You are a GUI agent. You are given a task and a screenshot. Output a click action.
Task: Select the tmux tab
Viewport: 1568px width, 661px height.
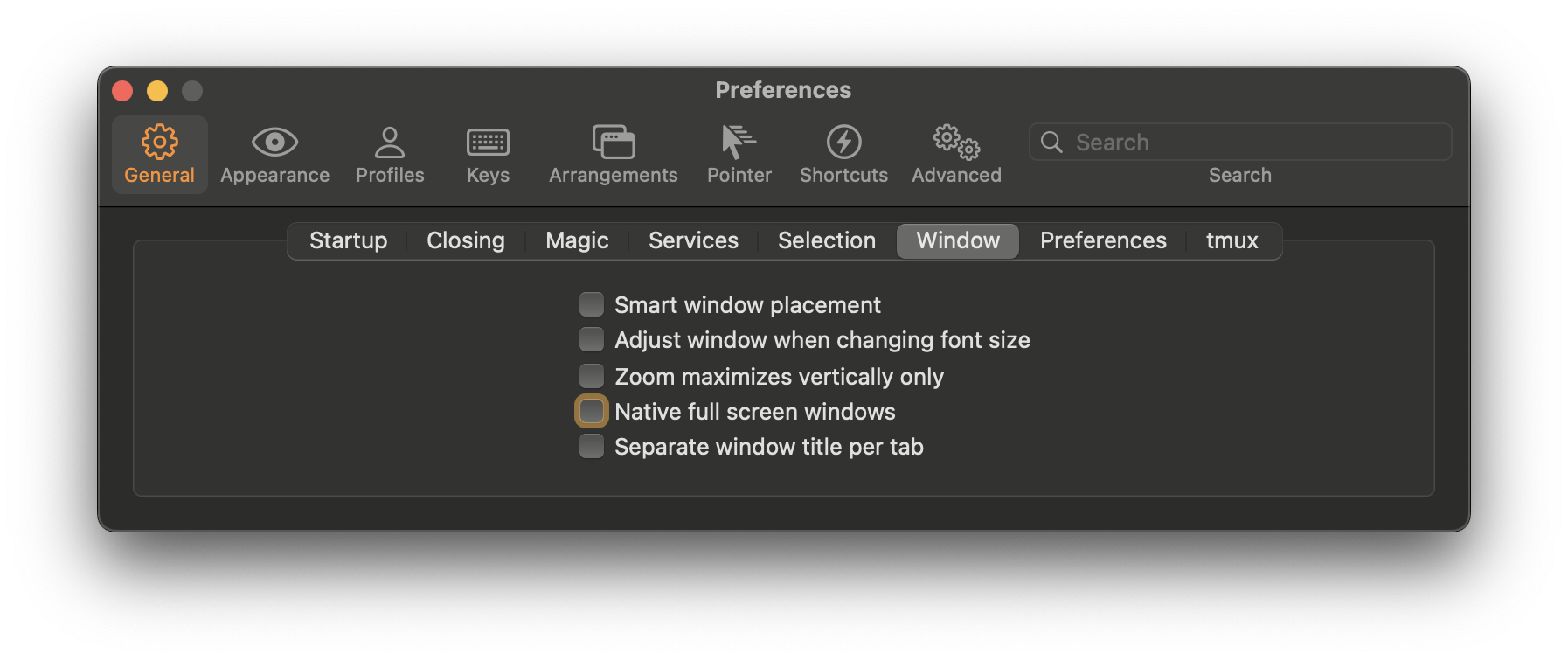coord(1232,240)
